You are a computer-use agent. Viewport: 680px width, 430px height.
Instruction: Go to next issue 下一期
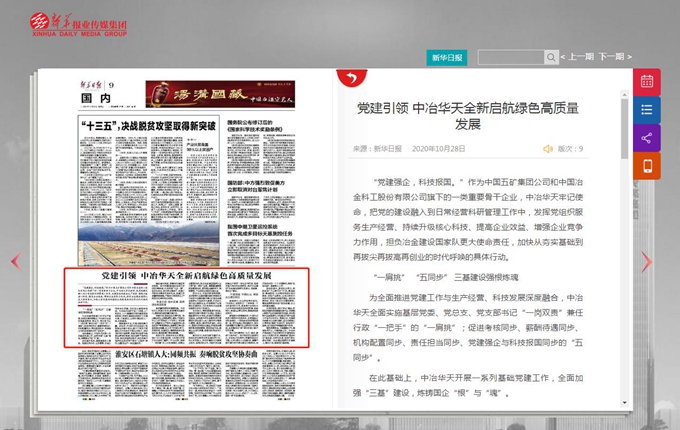[x=615, y=57]
